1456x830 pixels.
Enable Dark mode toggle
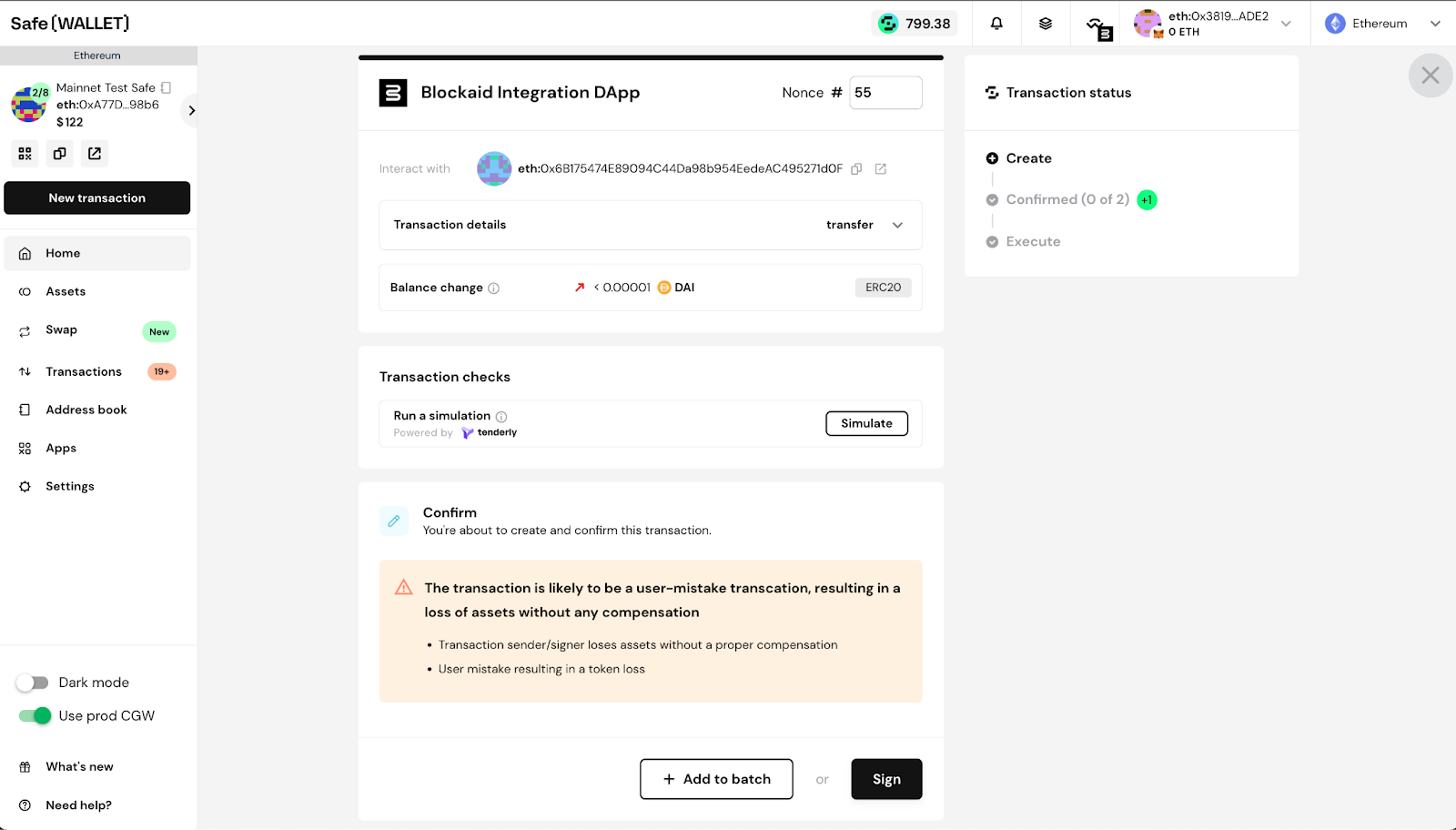tap(34, 683)
